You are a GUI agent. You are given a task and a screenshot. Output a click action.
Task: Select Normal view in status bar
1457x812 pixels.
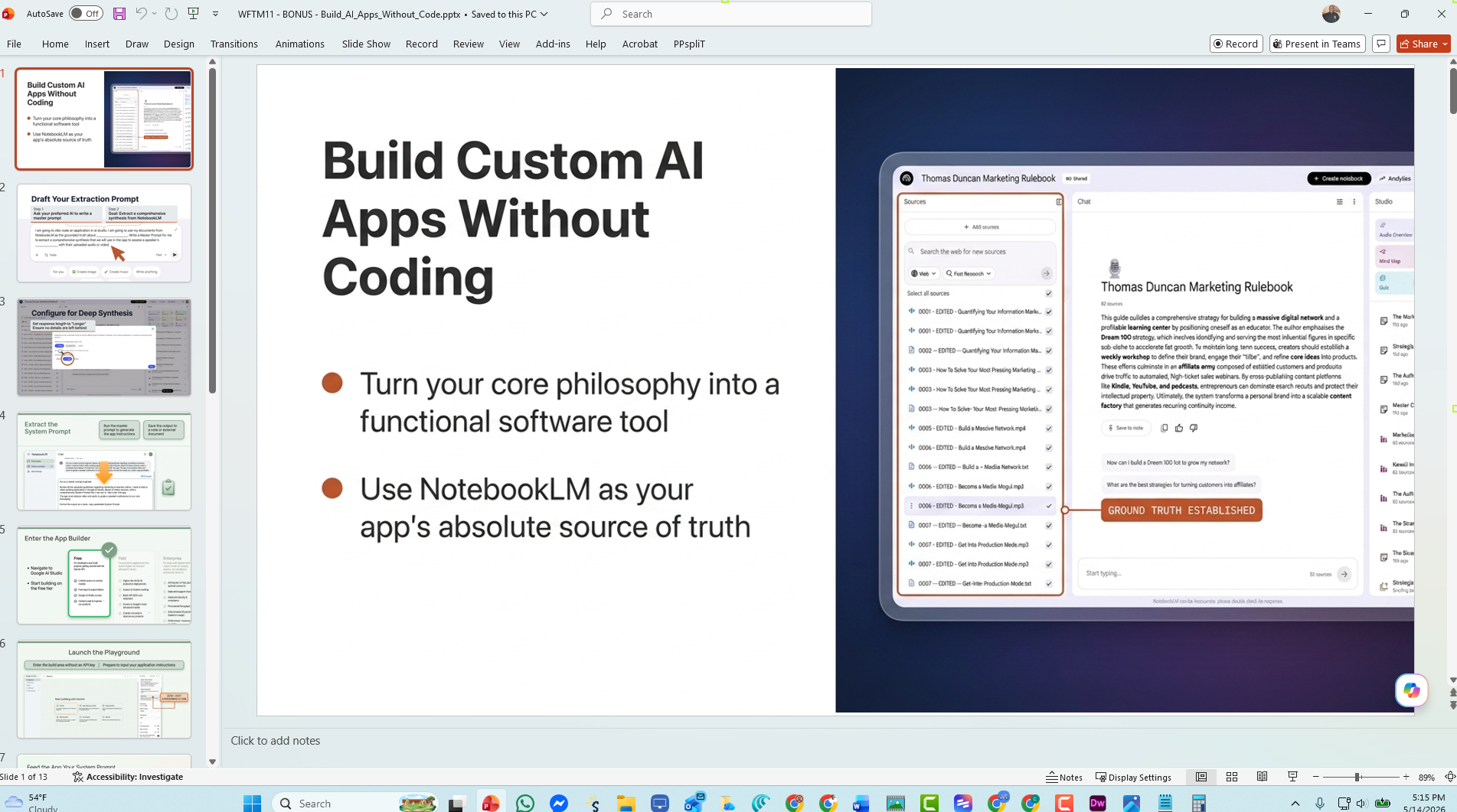coord(1201,777)
